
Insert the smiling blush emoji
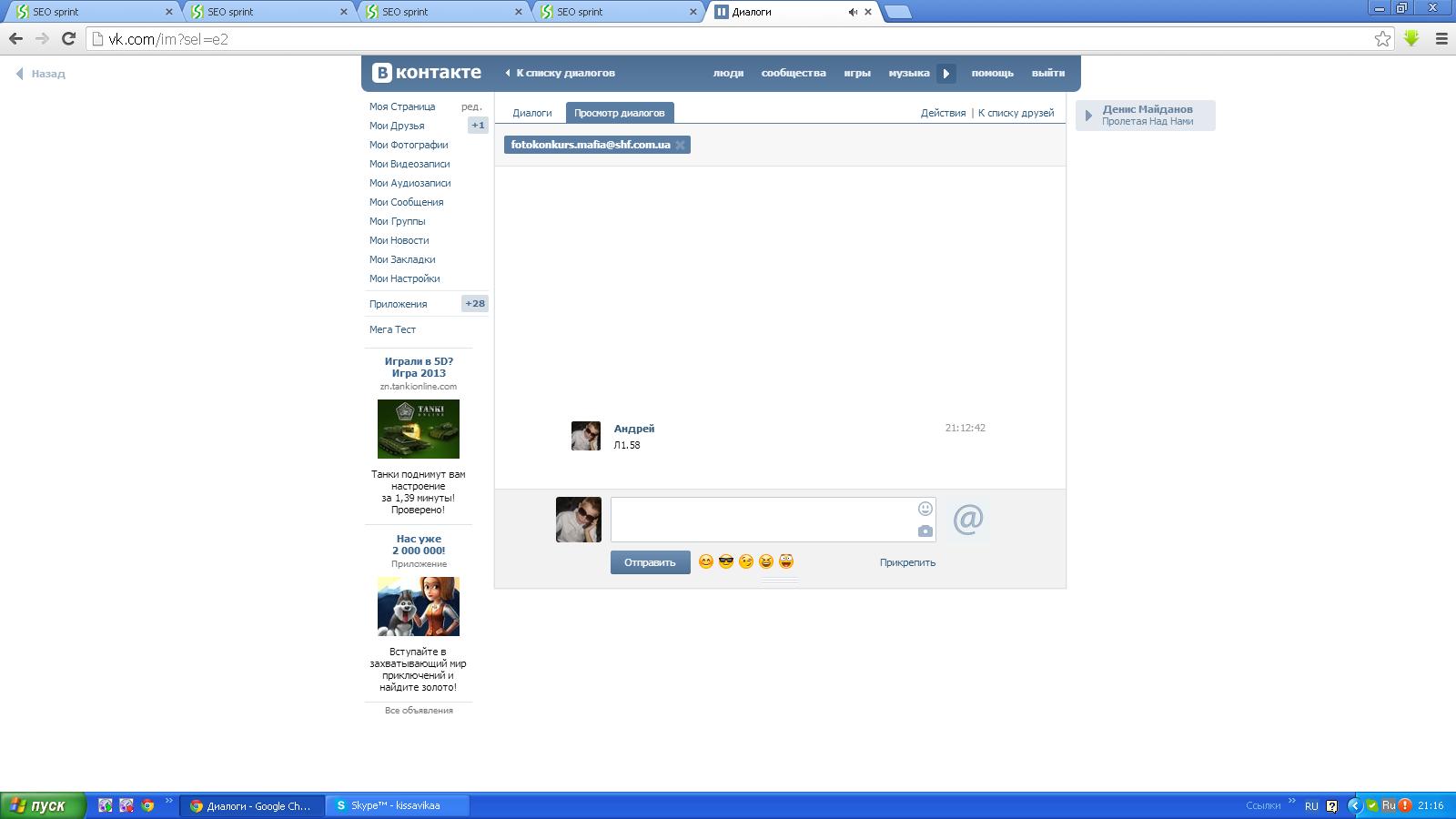[x=706, y=561]
